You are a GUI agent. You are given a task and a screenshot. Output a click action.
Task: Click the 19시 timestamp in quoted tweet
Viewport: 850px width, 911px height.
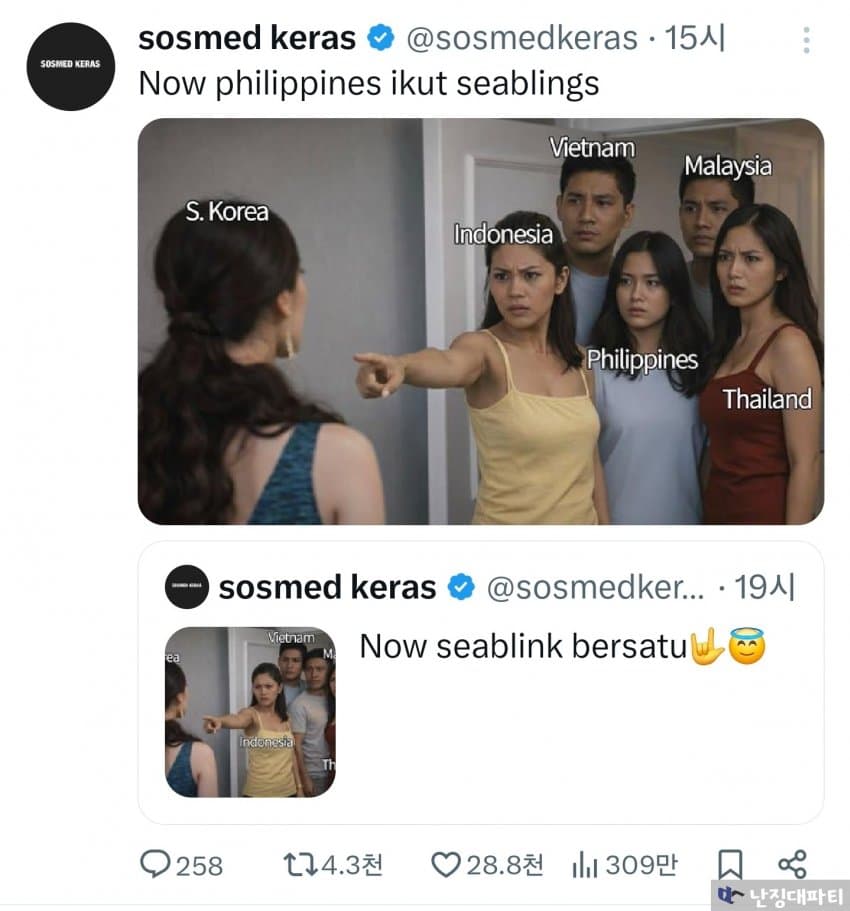765,587
